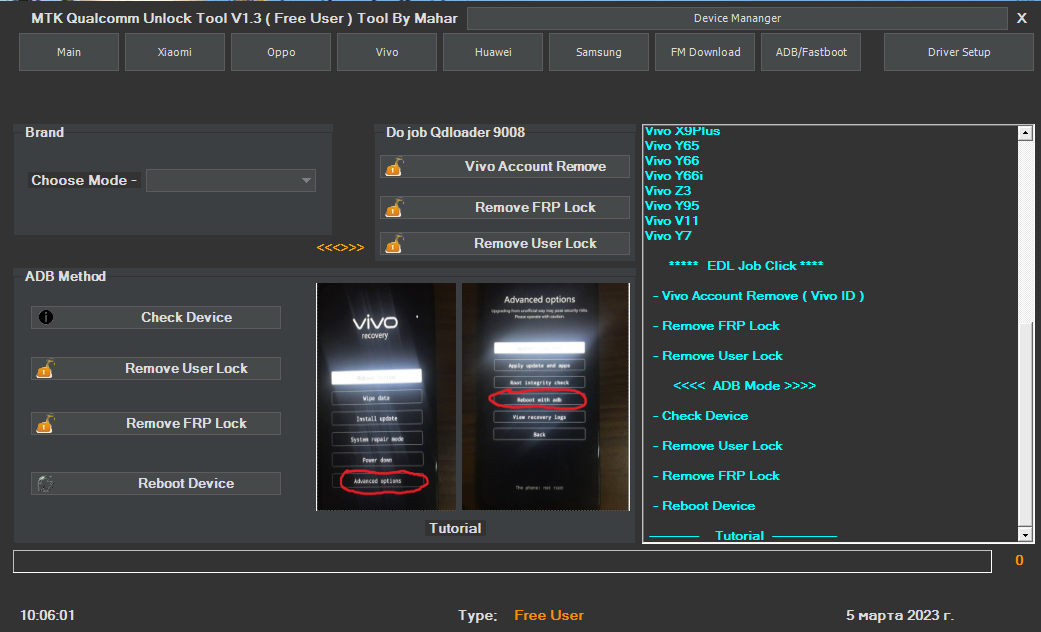The image size is (1041, 632).
Task: Click Remove FRP Lock under Qdloader 9008
Action: coord(505,208)
